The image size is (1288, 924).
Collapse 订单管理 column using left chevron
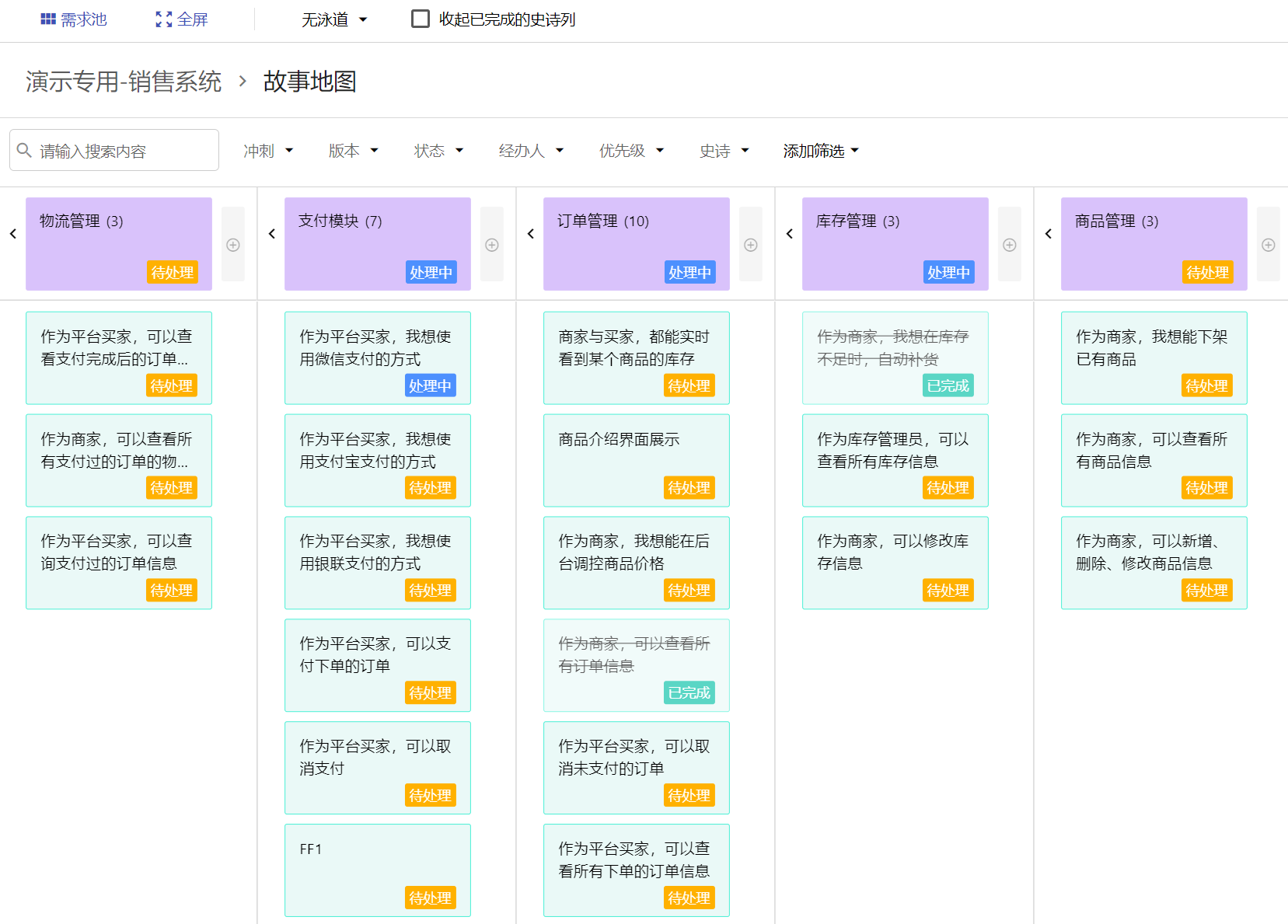pyautogui.click(x=531, y=234)
